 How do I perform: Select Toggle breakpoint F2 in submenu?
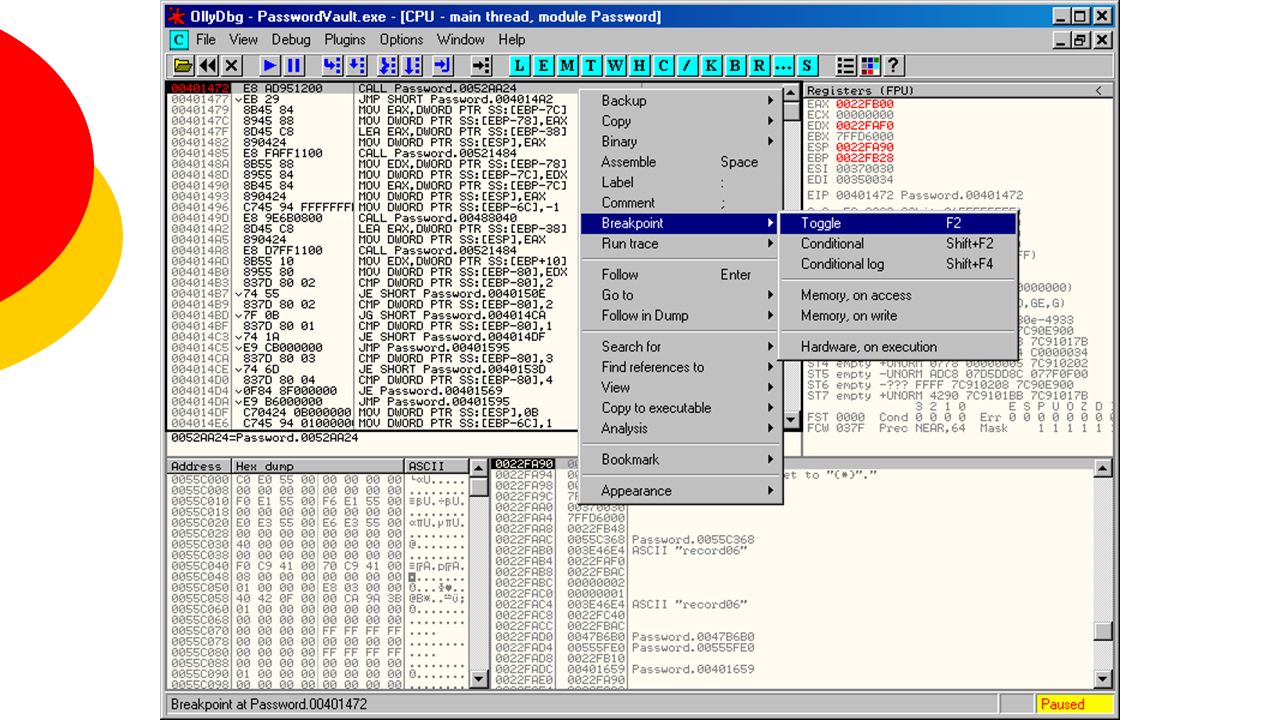tap(898, 223)
